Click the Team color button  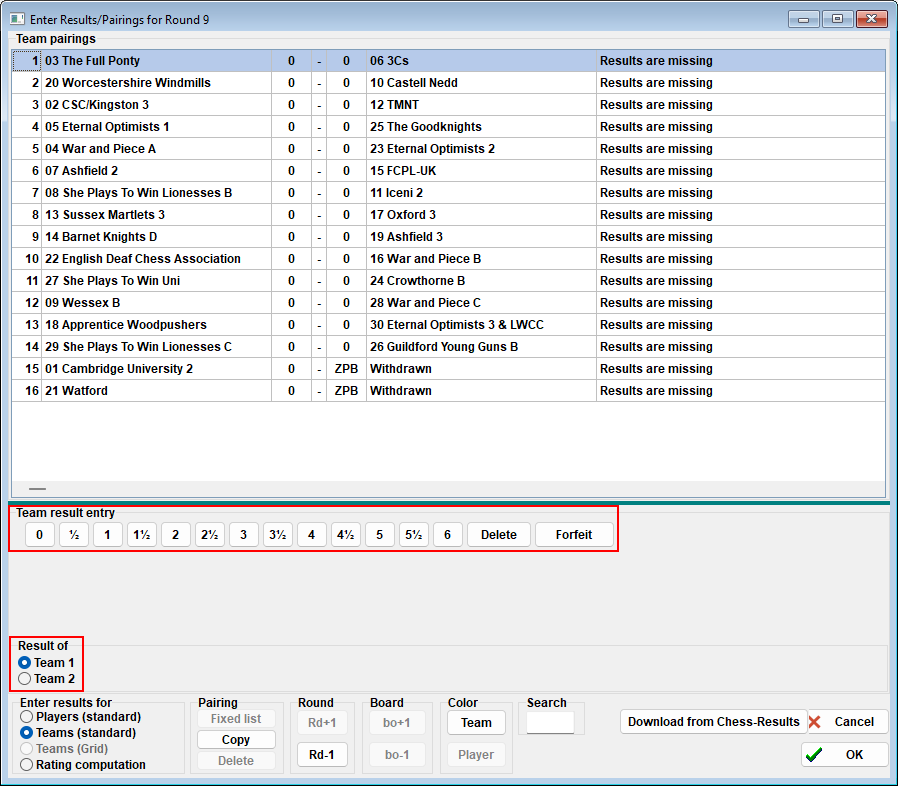[x=476, y=723]
